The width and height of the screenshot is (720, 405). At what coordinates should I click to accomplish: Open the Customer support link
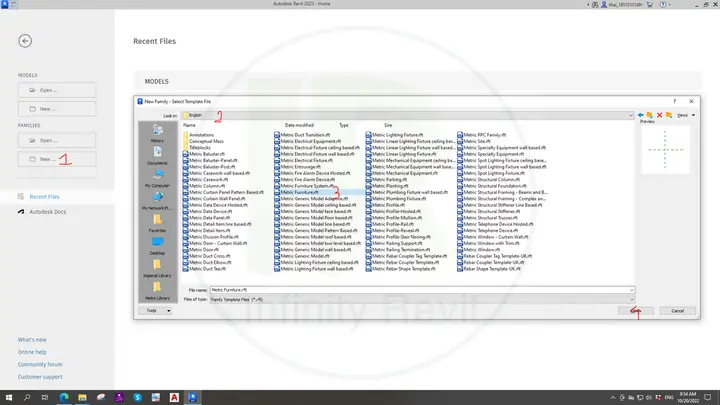pyautogui.click(x=40, y=377)
